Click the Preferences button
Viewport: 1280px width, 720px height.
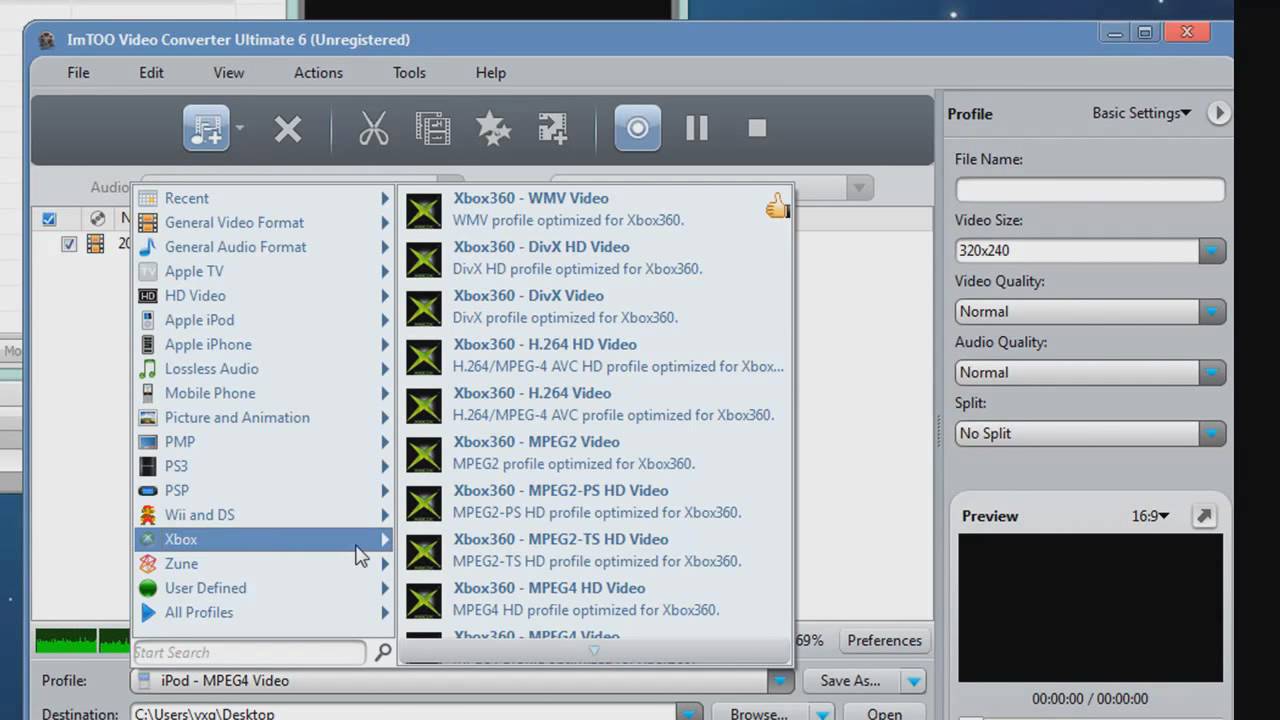pos(884,641)
